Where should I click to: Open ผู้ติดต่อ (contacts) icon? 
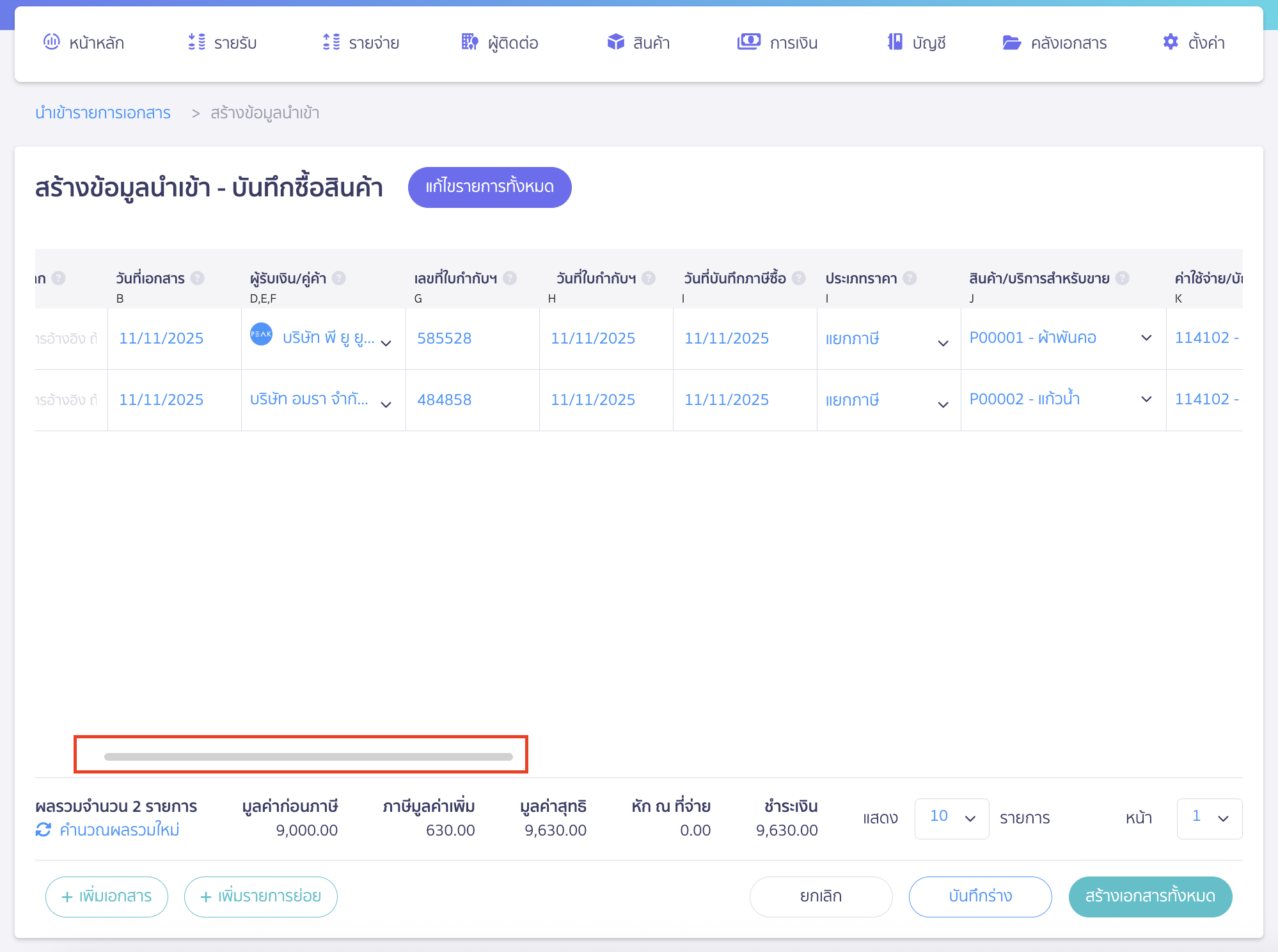coord(469,42)
